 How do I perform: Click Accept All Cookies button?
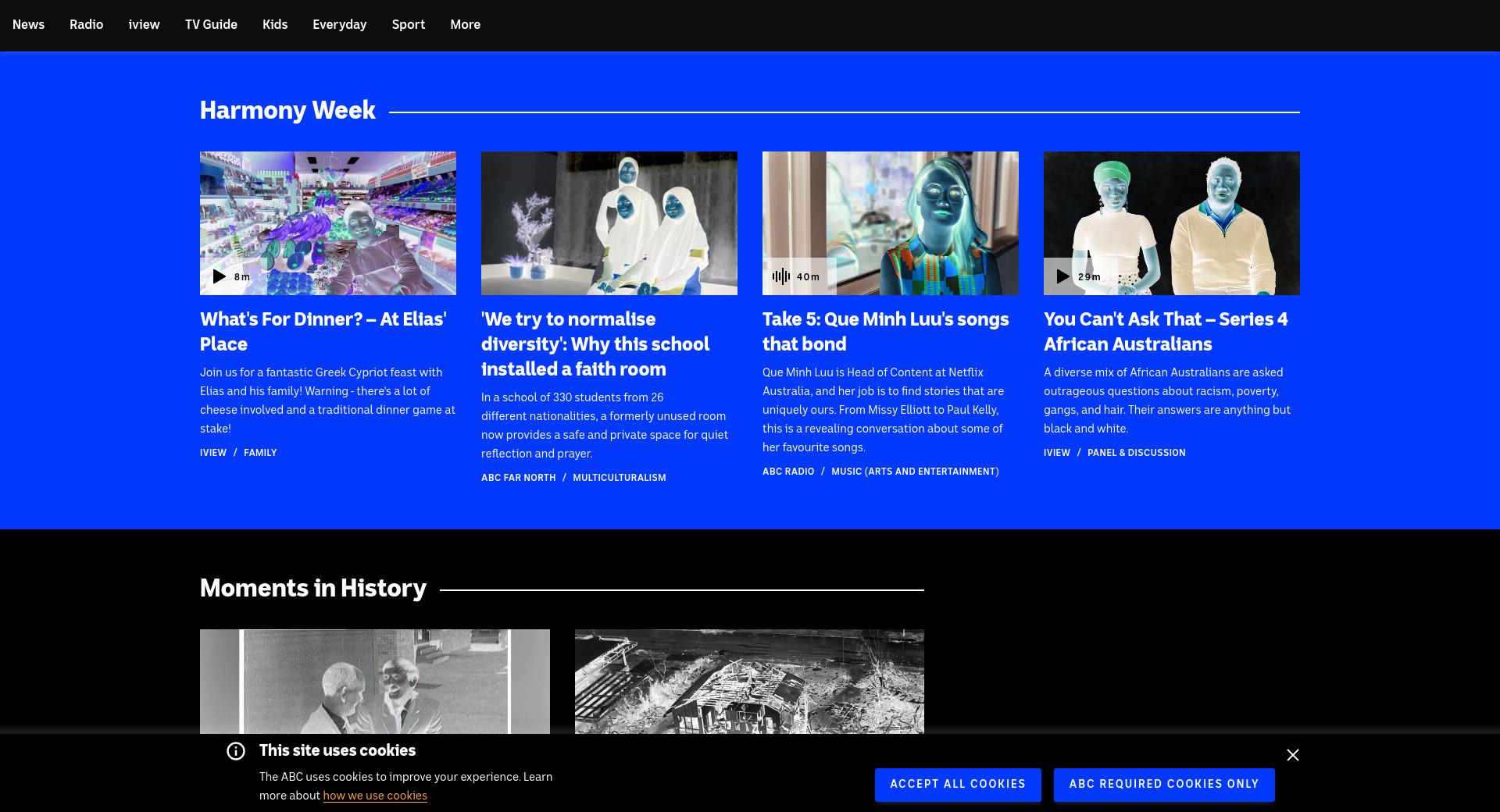pyautogui.click(x=958, y=785)
